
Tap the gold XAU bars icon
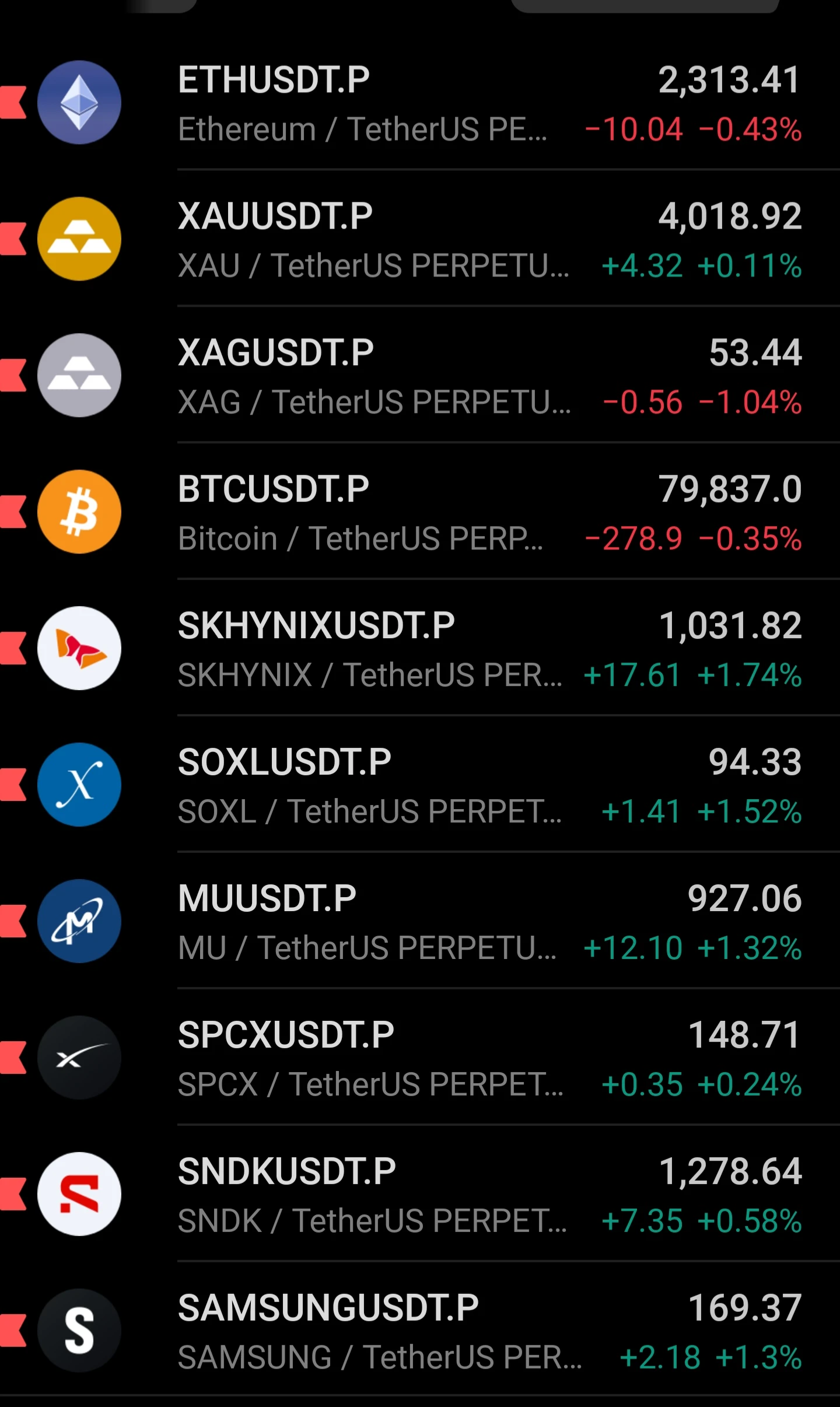79,239
